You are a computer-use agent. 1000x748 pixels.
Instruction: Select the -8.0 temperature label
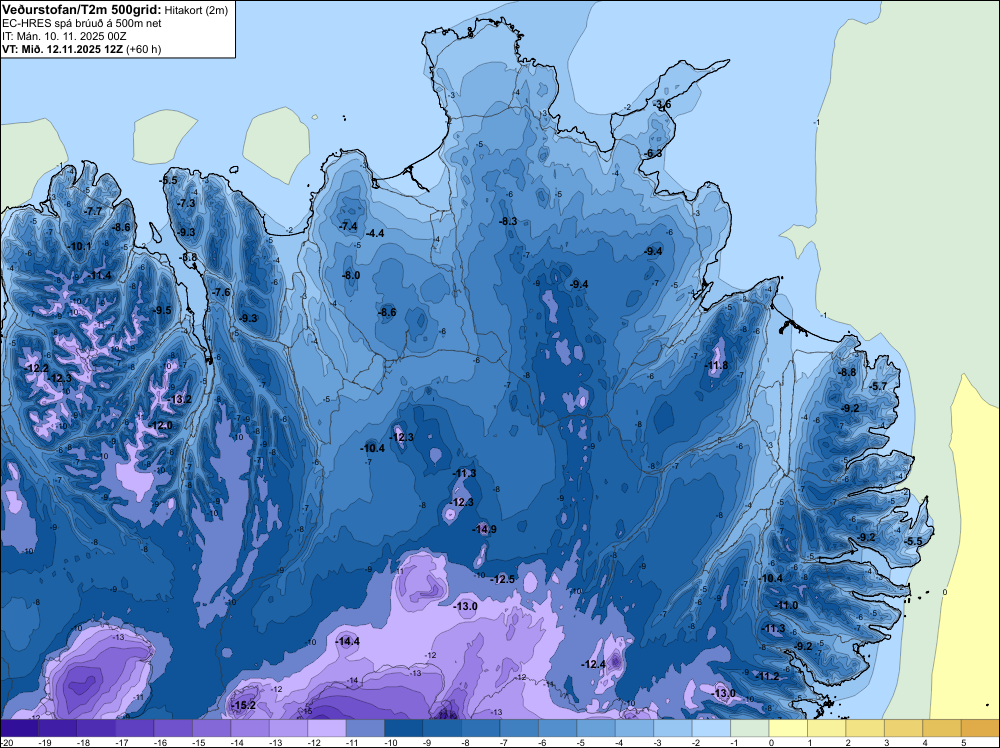(350, 275)
